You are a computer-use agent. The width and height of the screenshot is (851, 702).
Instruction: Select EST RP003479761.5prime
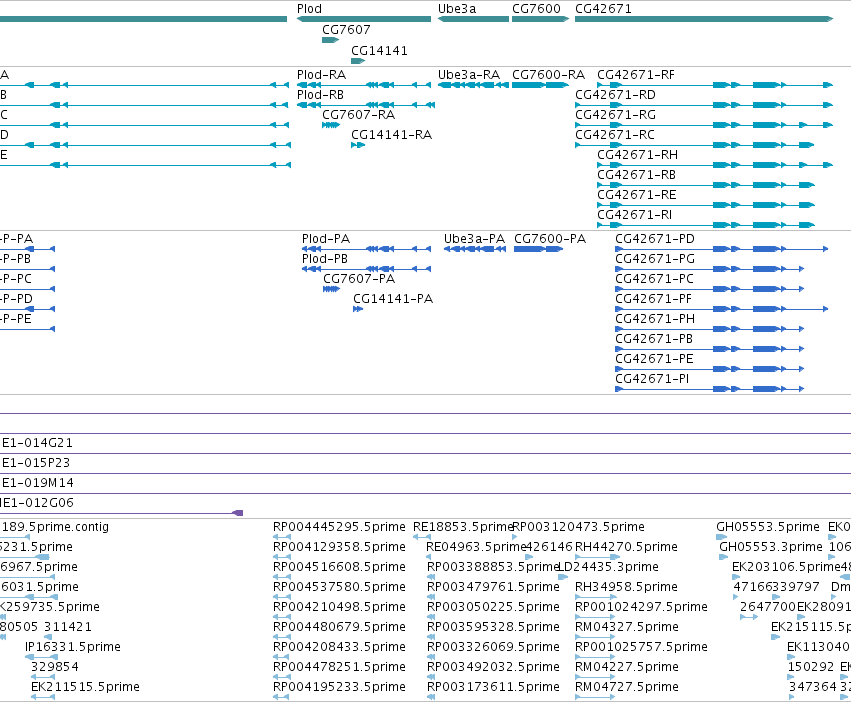point(493,587)
